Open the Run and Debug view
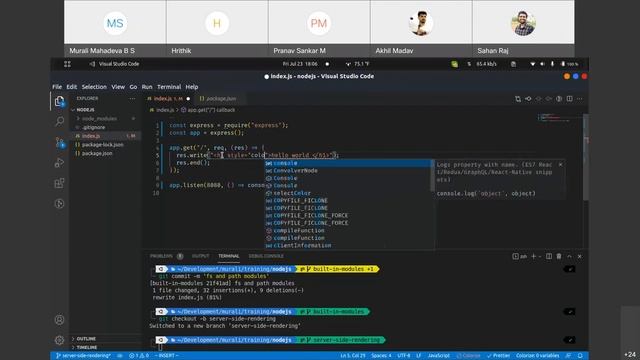 click(60, 163)
